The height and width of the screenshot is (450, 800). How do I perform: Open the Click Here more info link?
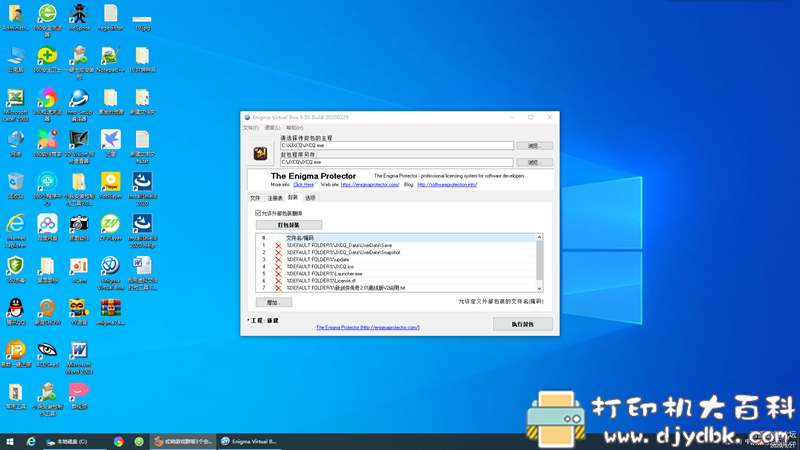304,185
